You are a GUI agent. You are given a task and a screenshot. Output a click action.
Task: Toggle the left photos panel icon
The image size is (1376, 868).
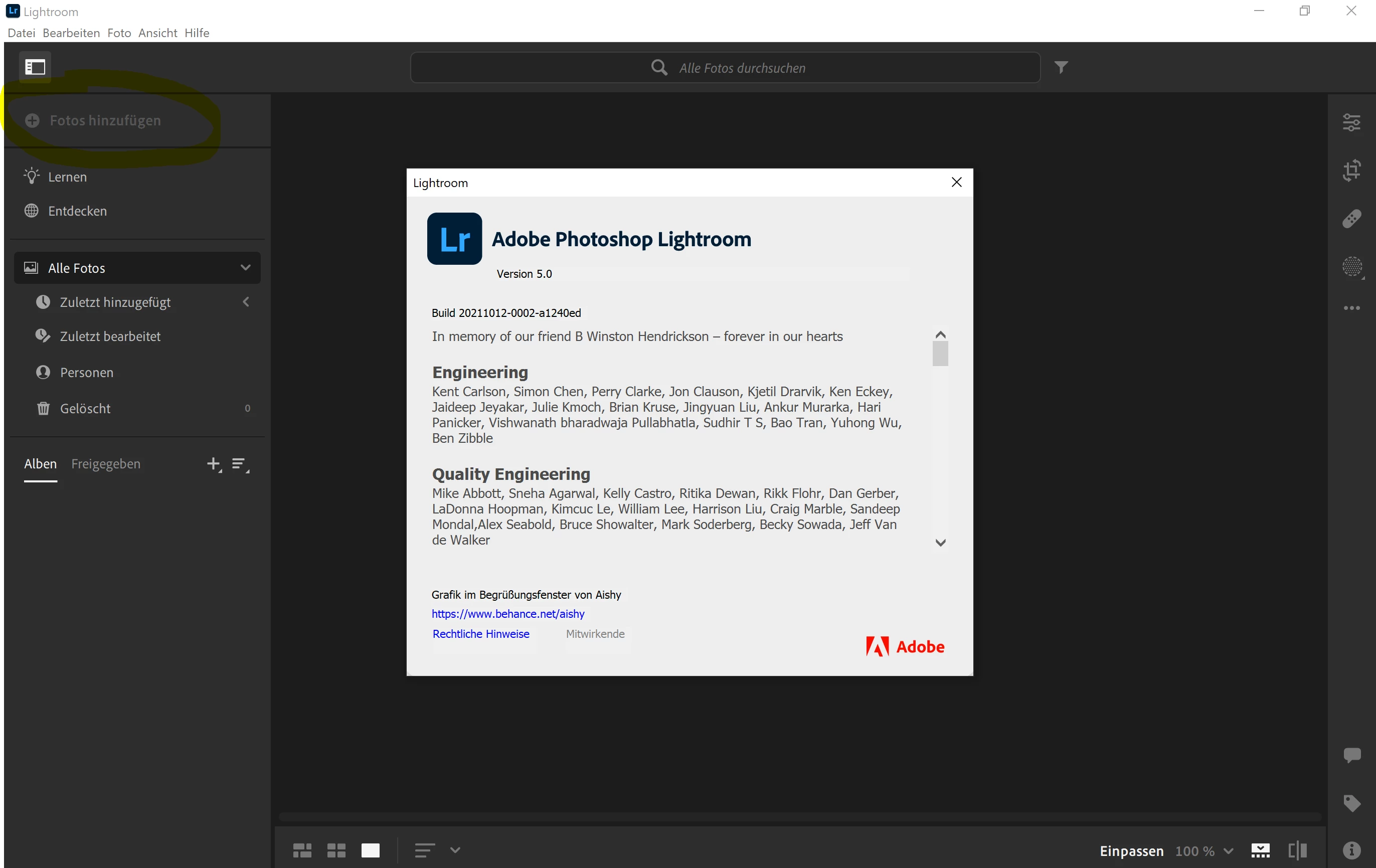pos(35,67)
